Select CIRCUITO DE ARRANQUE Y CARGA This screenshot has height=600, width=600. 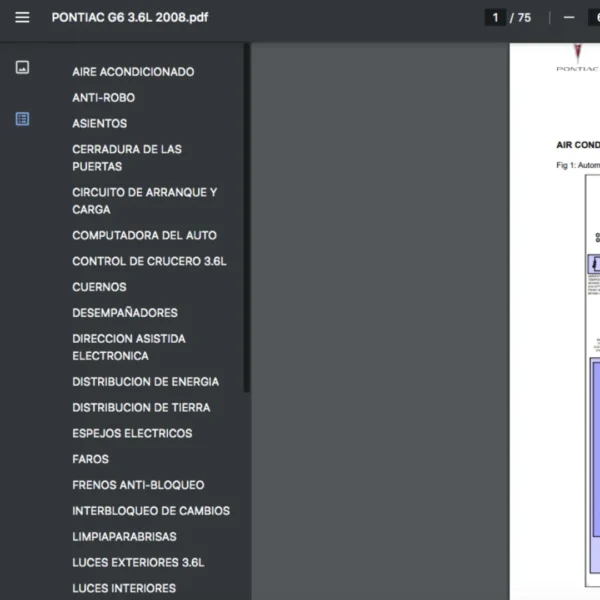(144, 201)
